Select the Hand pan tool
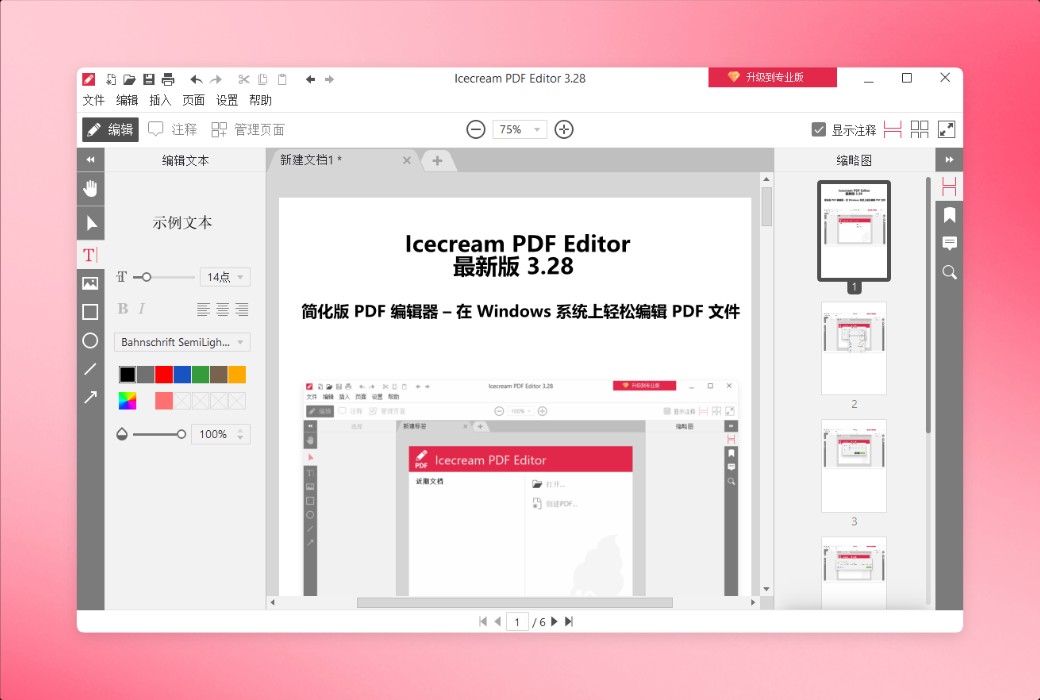1040x700 pixels. point(90,188)
